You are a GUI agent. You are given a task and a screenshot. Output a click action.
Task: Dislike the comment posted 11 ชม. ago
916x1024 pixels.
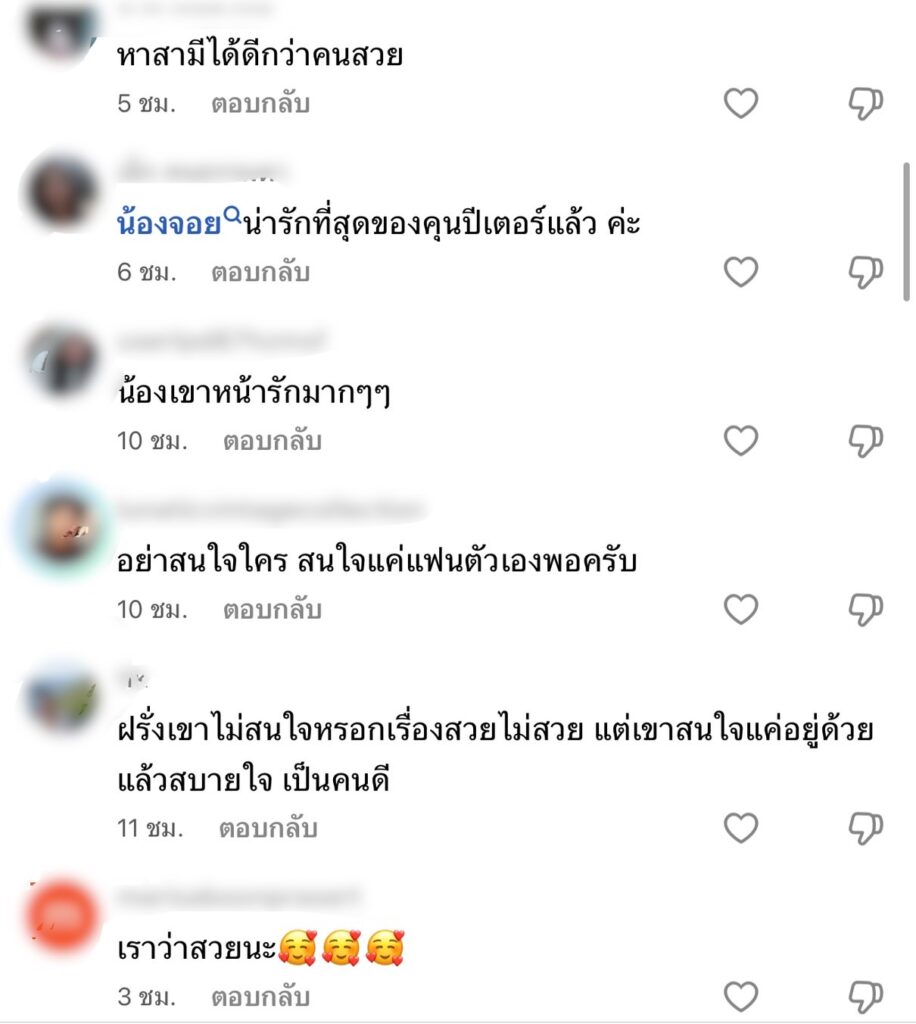coord(866,827)
